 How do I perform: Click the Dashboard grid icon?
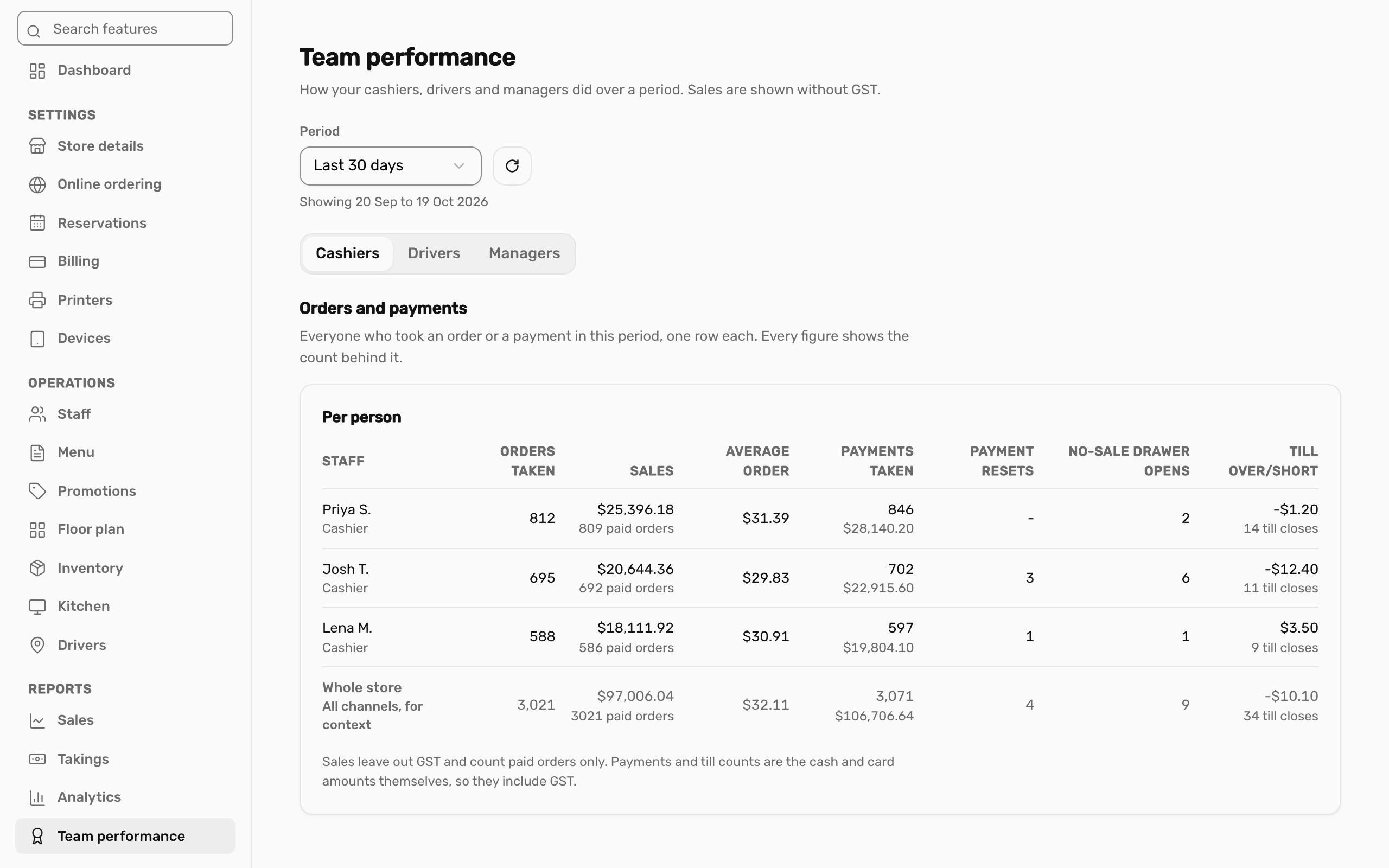click(x=37, y=71)
